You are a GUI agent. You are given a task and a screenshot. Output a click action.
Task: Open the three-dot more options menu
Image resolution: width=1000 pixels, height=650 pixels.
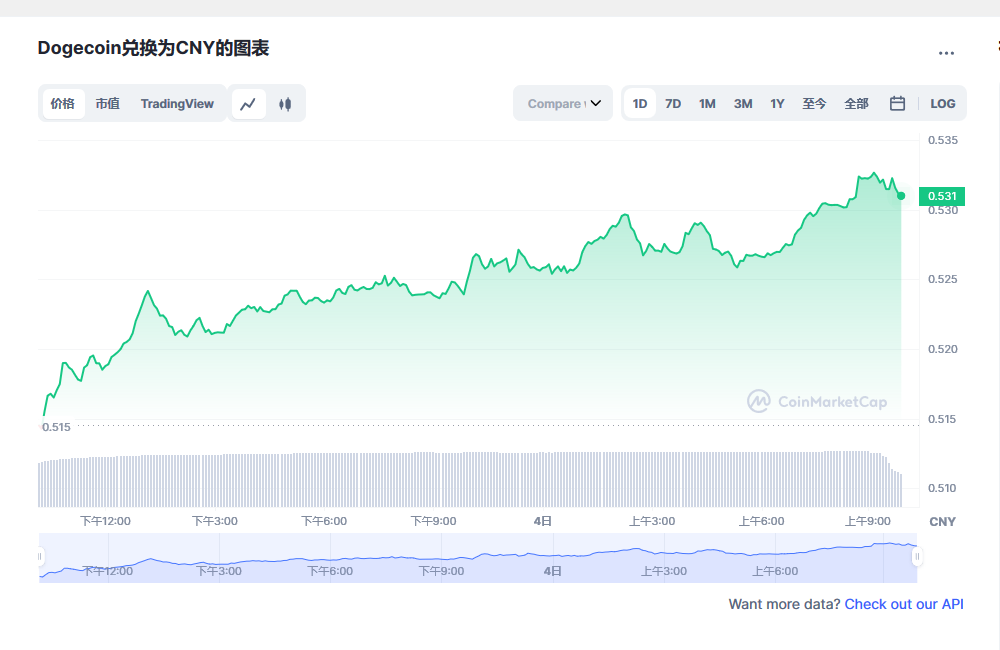click(x=946, y=54)
